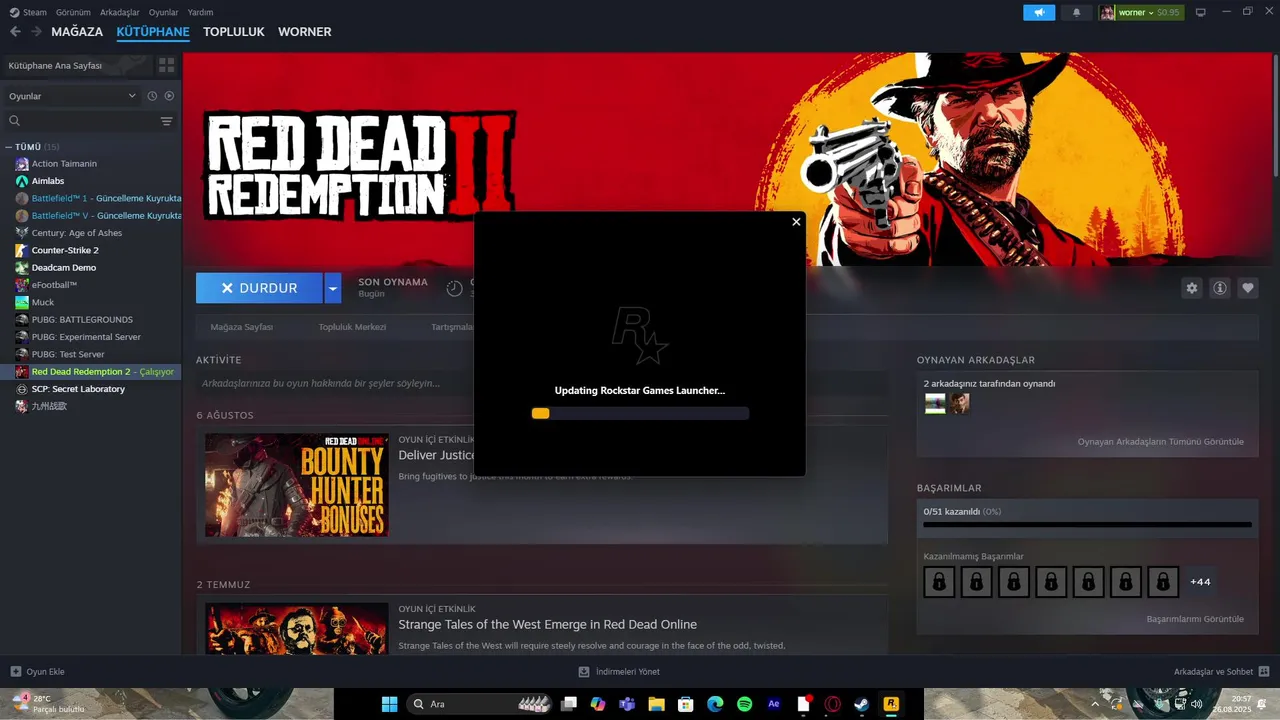1280x720 pixels.
Task: Toggle the ready-to-play filter icon
Action: point(169,96)
